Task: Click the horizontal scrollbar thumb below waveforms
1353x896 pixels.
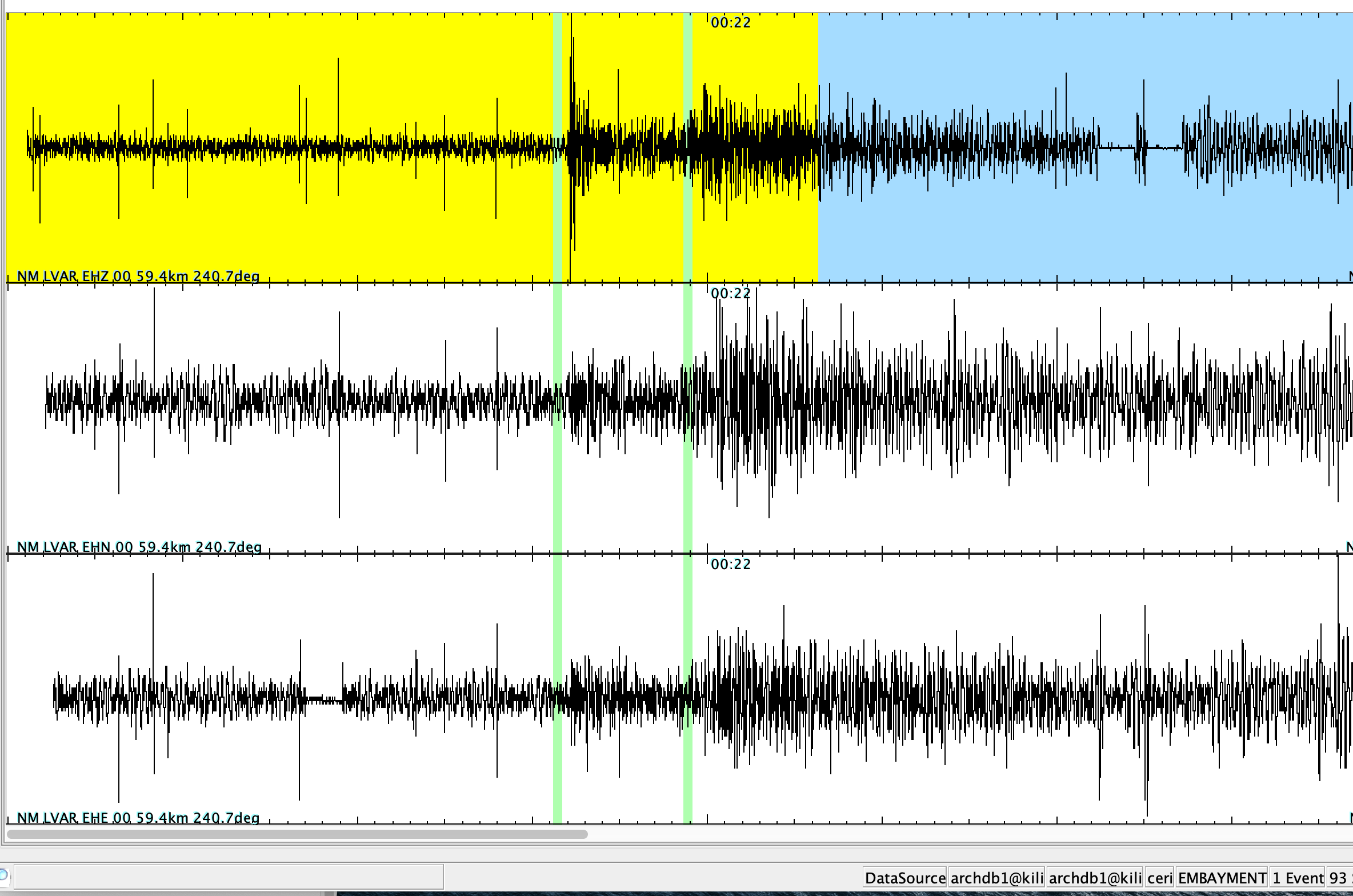Action: (297, 834)
